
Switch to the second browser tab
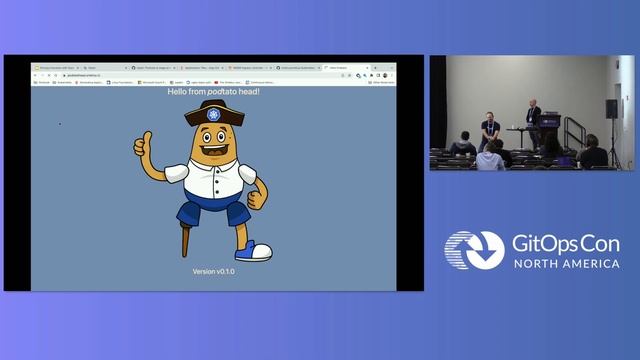point(105,68)
